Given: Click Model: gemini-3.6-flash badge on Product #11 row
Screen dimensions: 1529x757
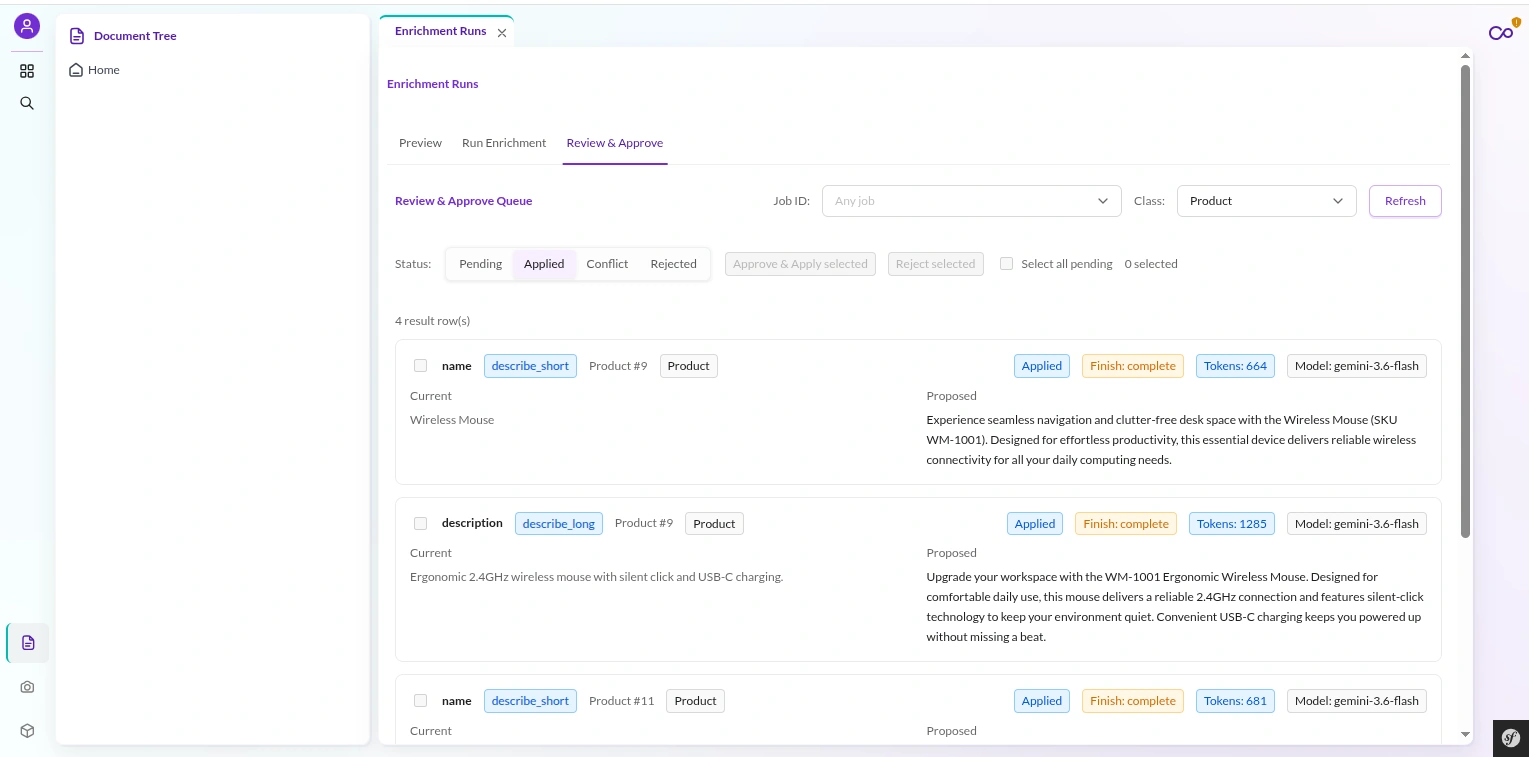Looking at the screenshot, I should (1357, 701).
